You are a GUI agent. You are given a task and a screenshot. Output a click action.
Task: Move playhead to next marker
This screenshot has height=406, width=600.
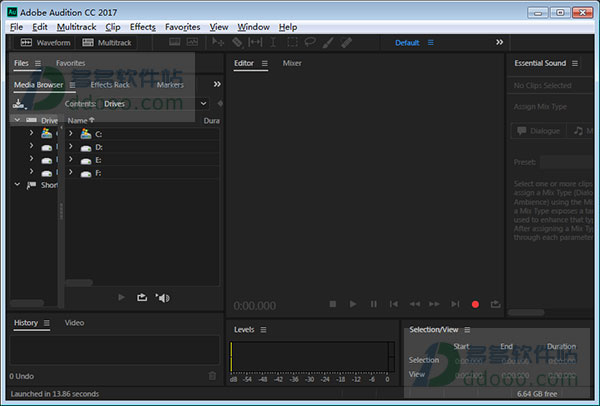[x=455, y=304]
